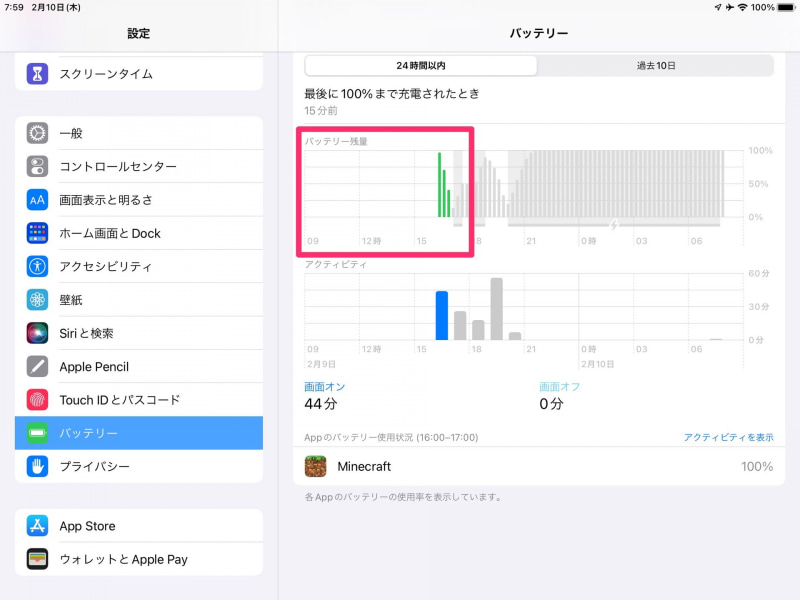Tap the Apple Pencil icon
The height and width of the screenshot is (600, 800).
click(37, 366)
